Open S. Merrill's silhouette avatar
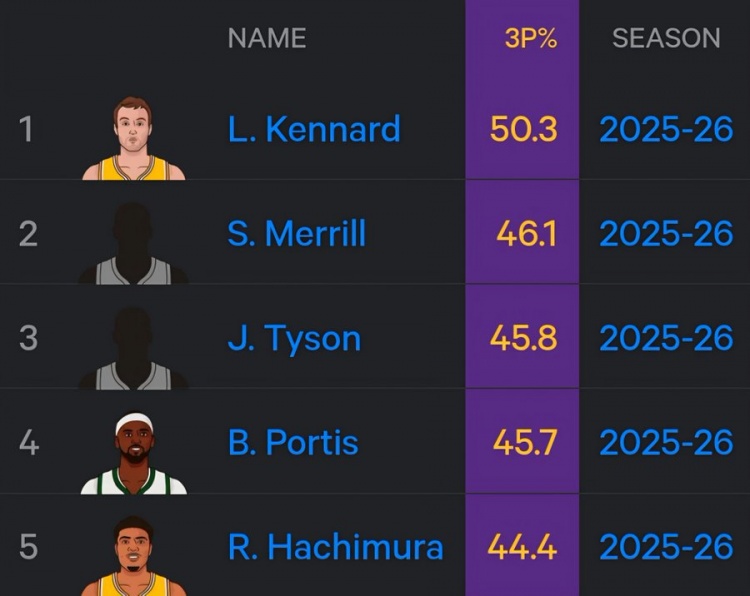 pyautogui.click(x=134, y=243)
